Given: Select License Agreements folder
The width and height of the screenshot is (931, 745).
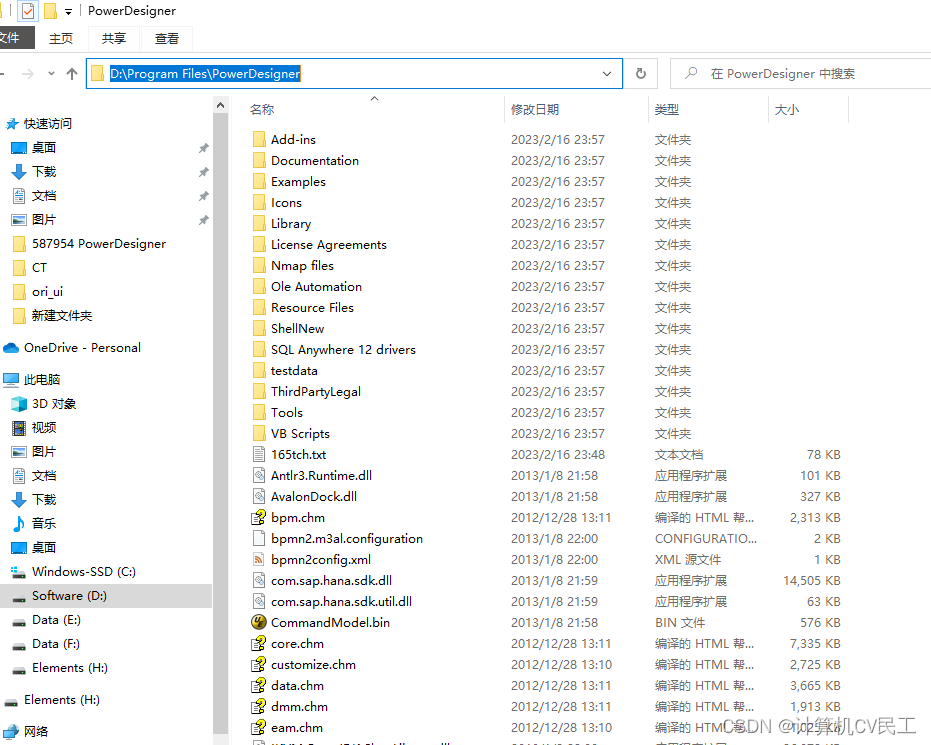Looking at the screenshot, I should (328, 245).
